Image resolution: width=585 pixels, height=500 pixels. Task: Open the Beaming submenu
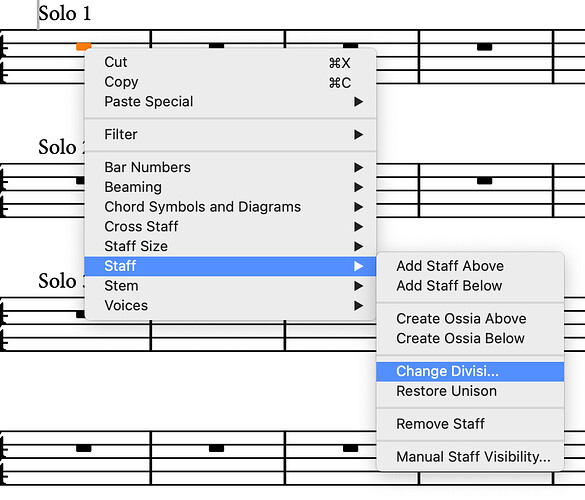coord(230,187)
